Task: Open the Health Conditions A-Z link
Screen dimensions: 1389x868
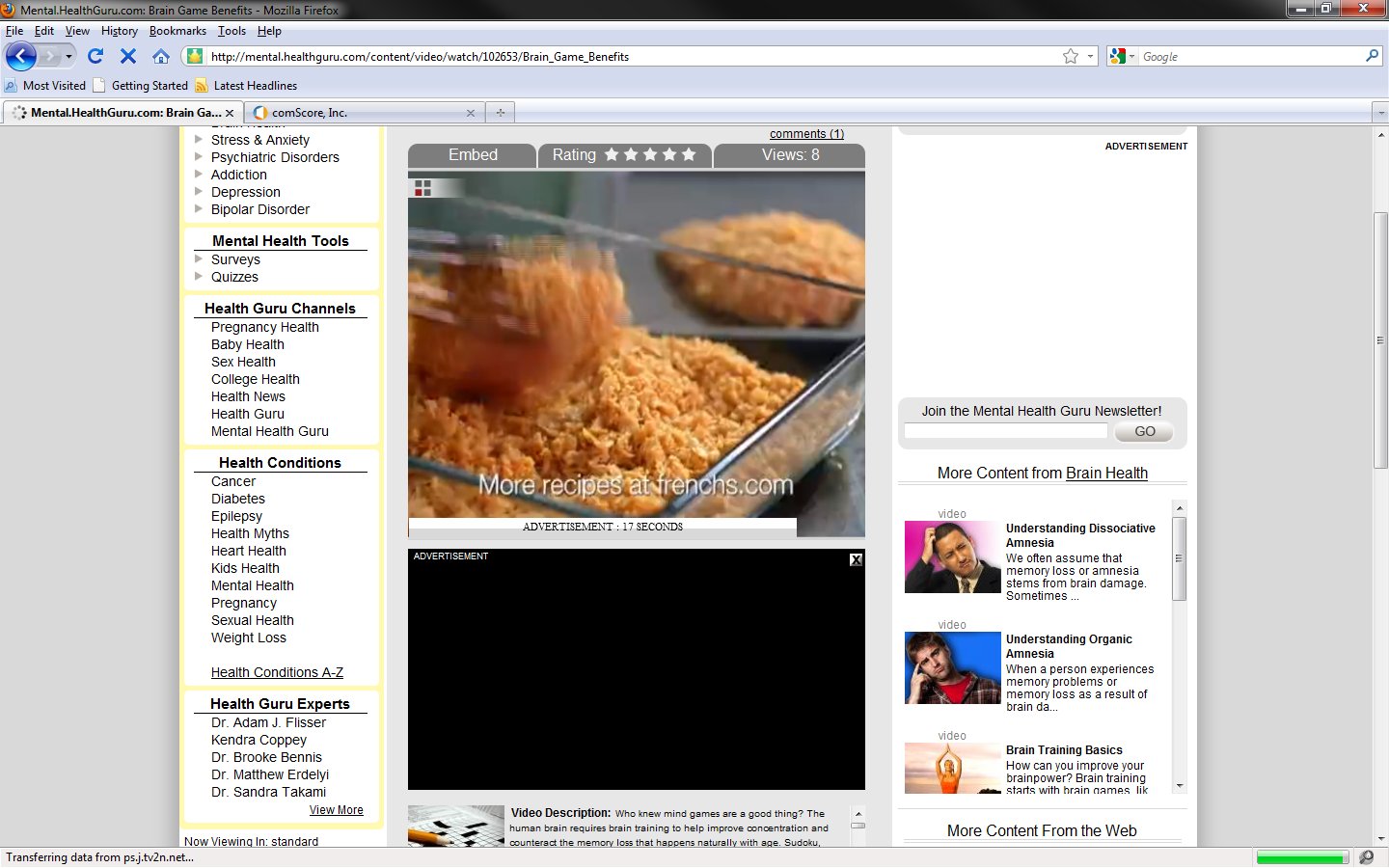Action: coord(277,672)
